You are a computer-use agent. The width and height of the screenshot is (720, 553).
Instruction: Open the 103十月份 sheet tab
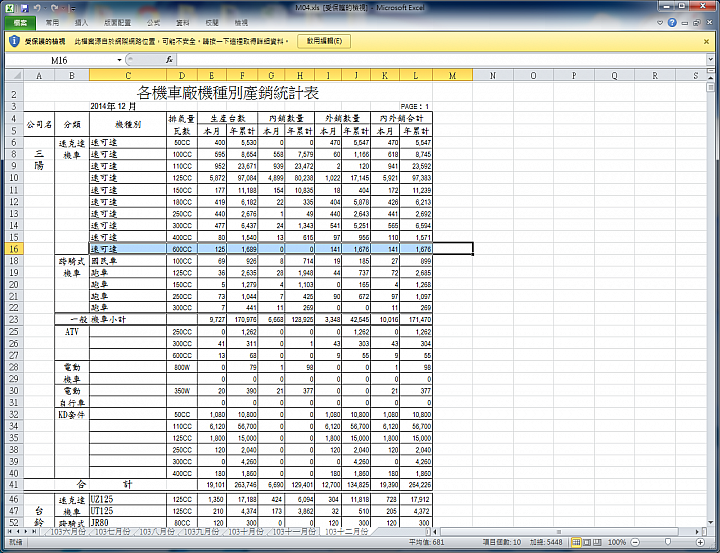point(246,531)
